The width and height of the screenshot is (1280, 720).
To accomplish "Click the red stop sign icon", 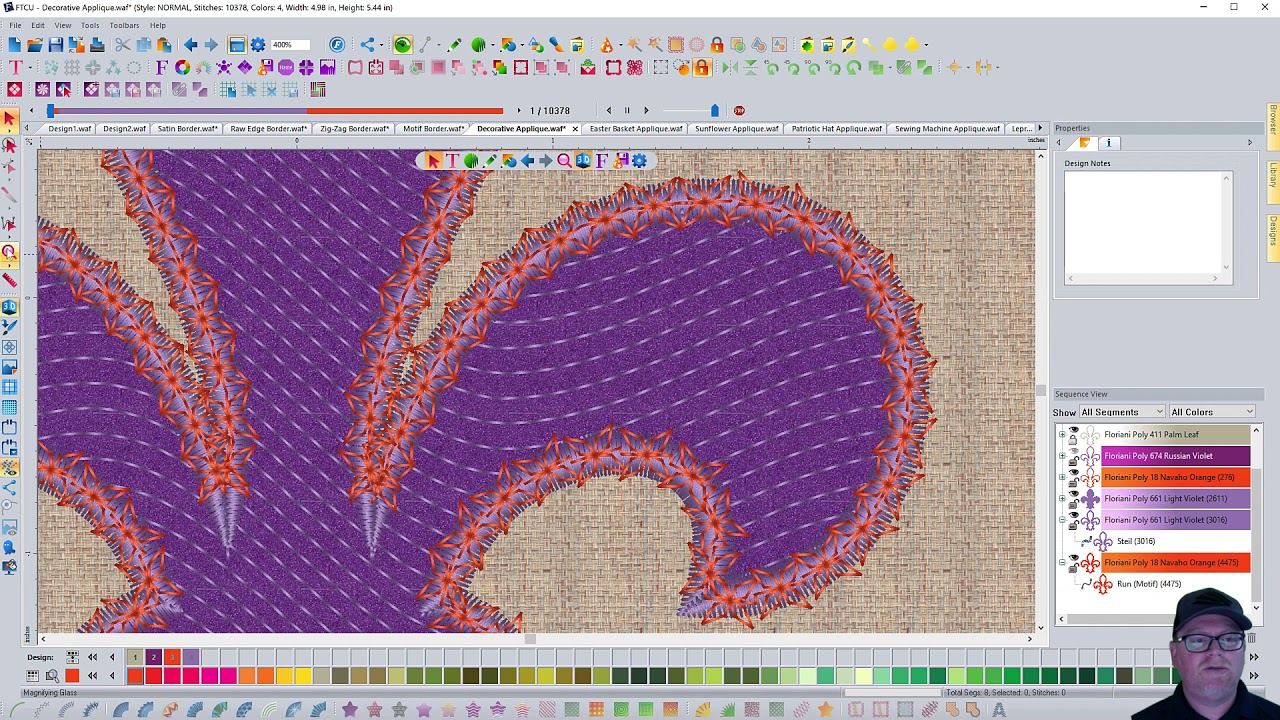I will click(x=739, y=110).
